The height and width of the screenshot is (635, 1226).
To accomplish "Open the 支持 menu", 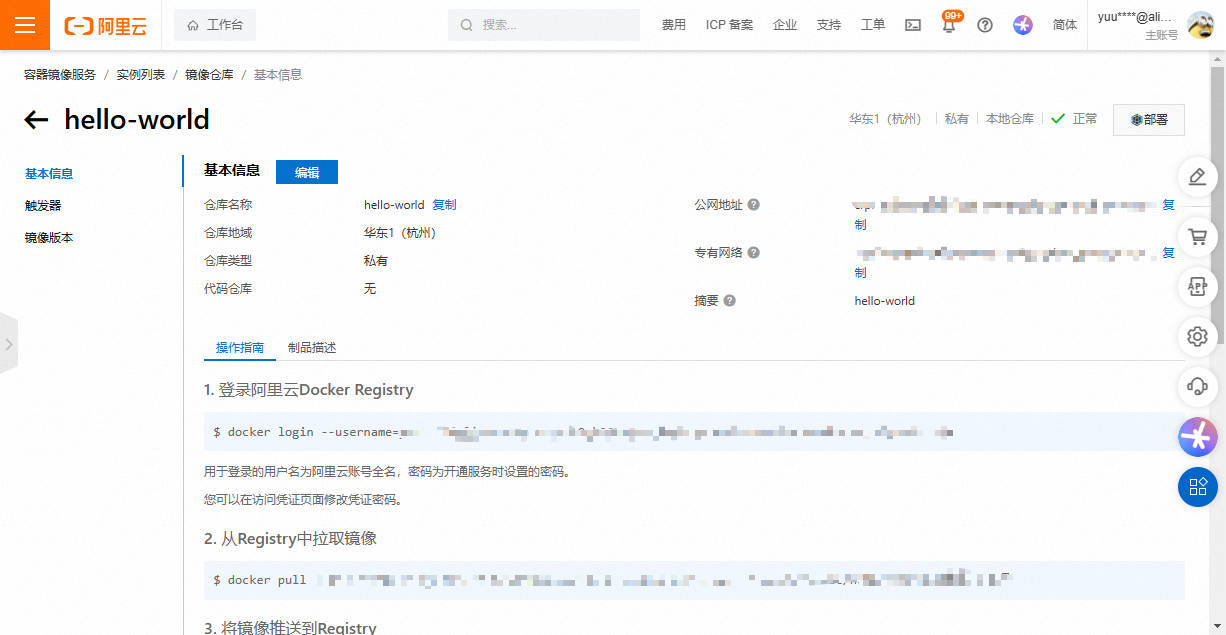I will tap(829, 25).
